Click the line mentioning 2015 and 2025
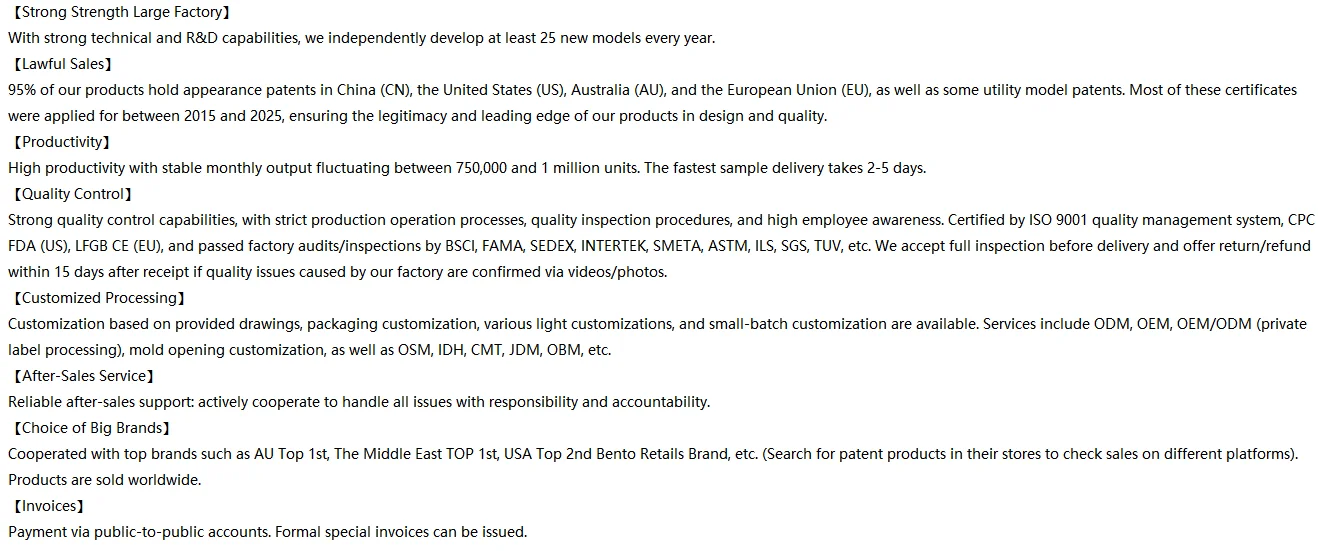 (417, 116)
